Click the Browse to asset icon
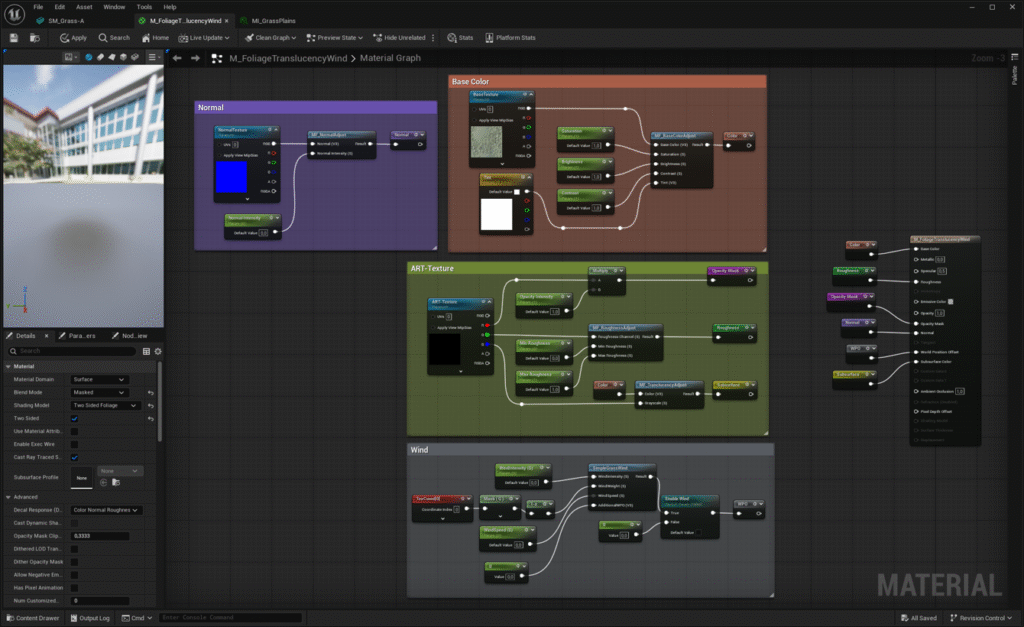Screen dimensions: 1024x627 35,38
